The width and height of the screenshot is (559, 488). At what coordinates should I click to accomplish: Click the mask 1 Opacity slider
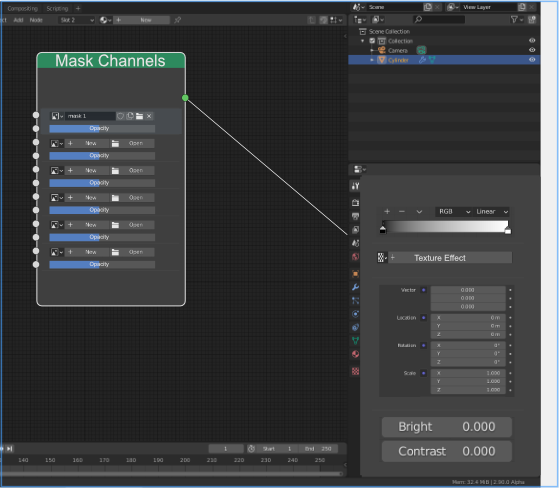coord(102,128)
